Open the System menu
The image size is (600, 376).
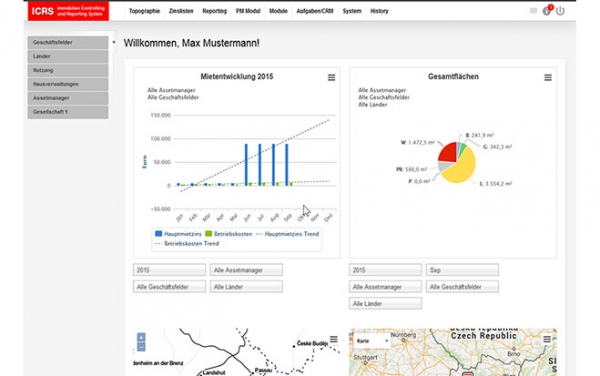tap(352, 11)
